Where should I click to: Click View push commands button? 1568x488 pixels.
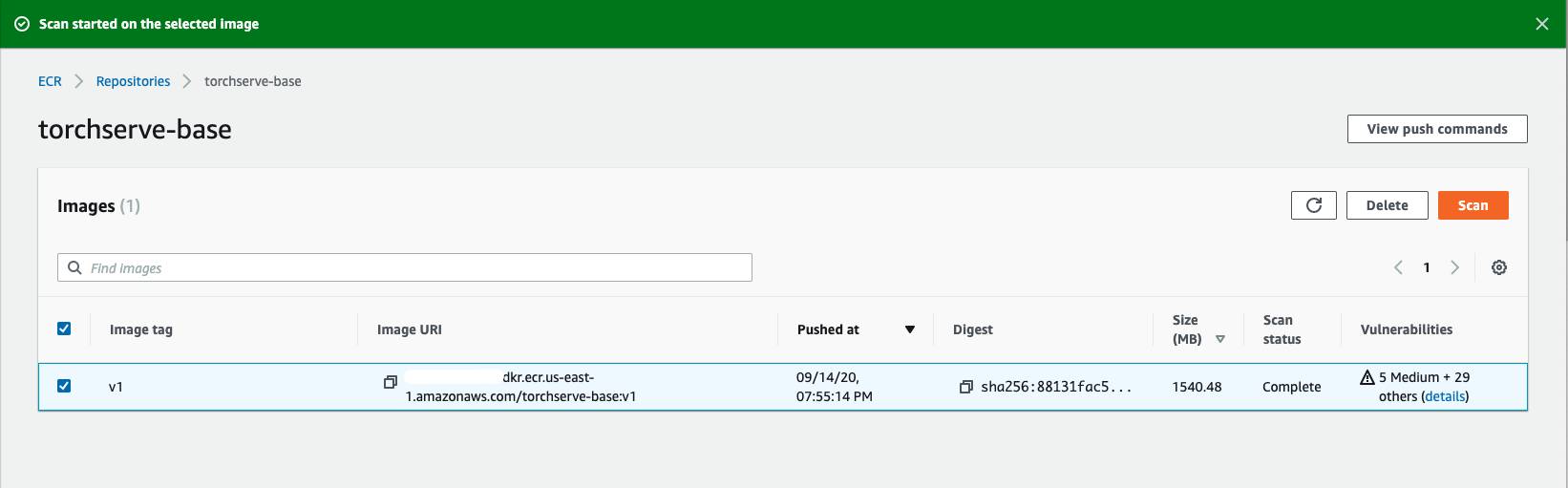(1437, 129)
